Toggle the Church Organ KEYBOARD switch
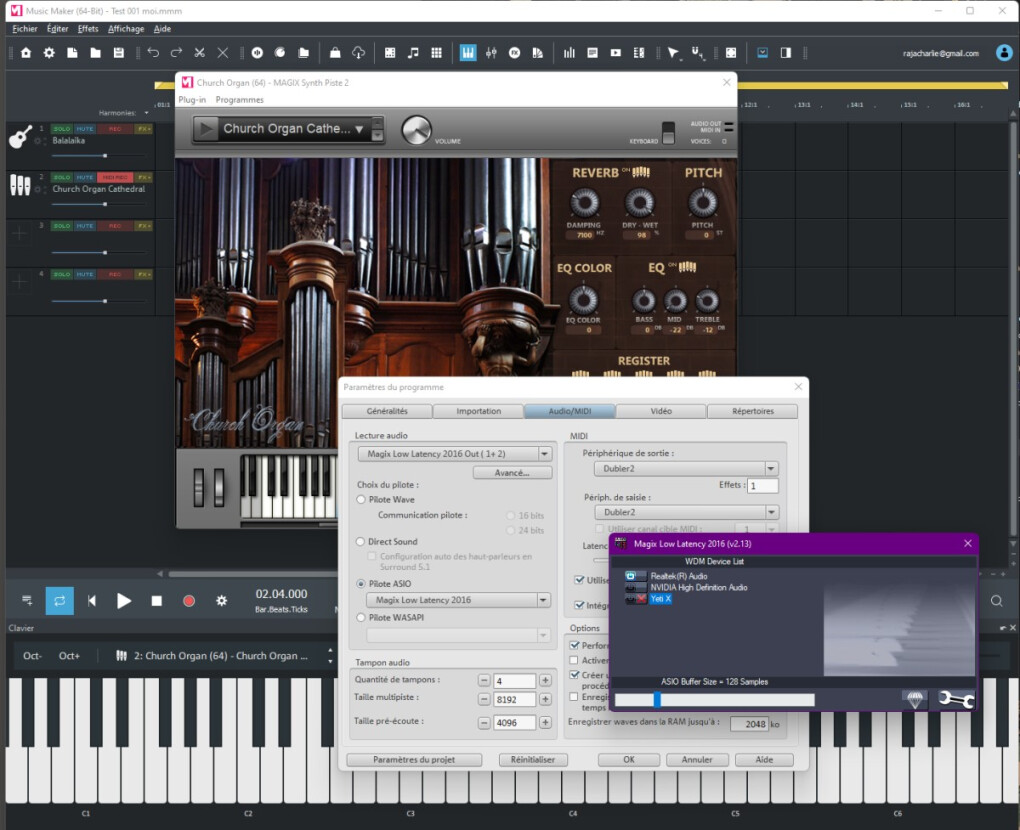Screen dimensions: 1020x830 point(668,132)
